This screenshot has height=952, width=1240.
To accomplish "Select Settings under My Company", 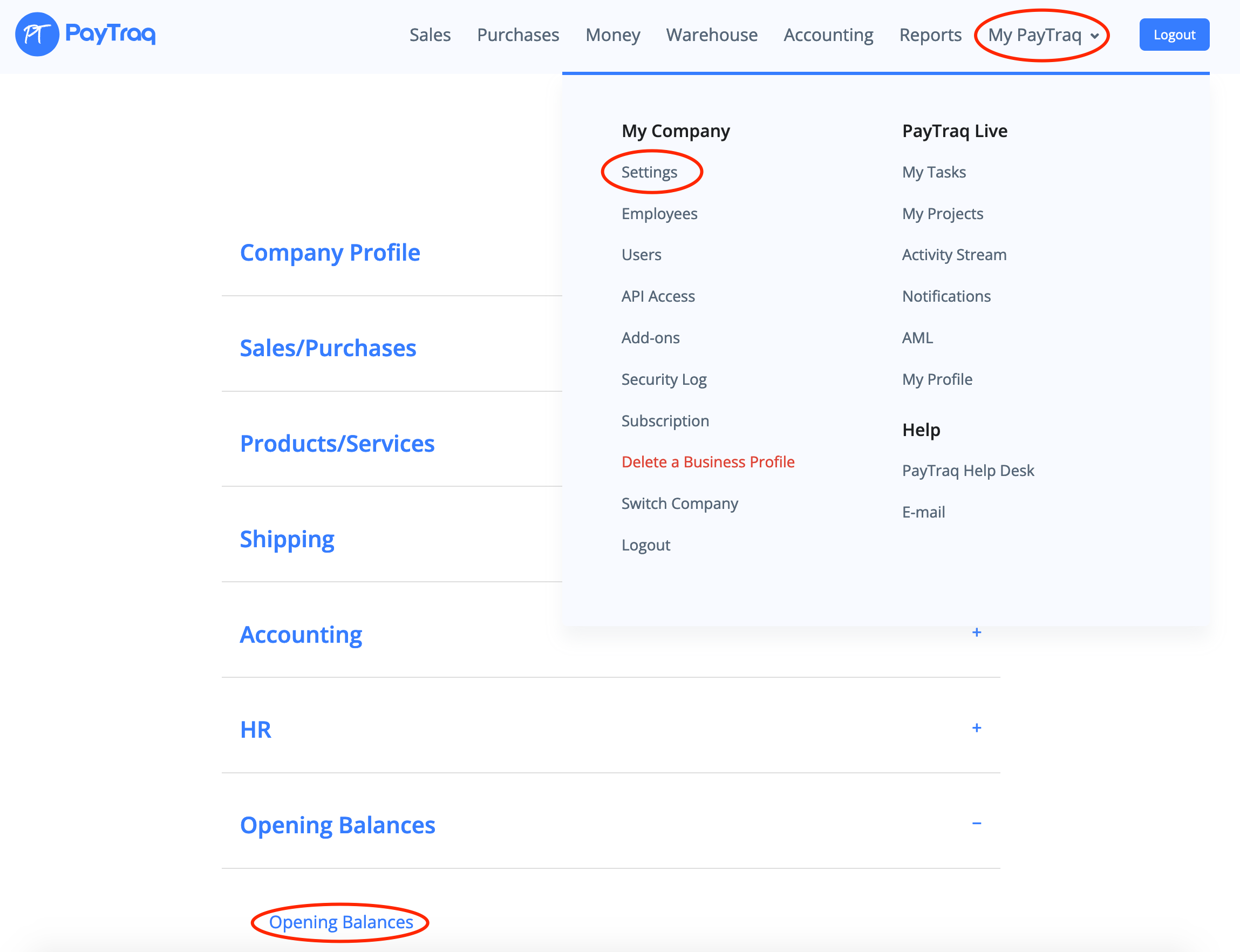I will 649,172.
